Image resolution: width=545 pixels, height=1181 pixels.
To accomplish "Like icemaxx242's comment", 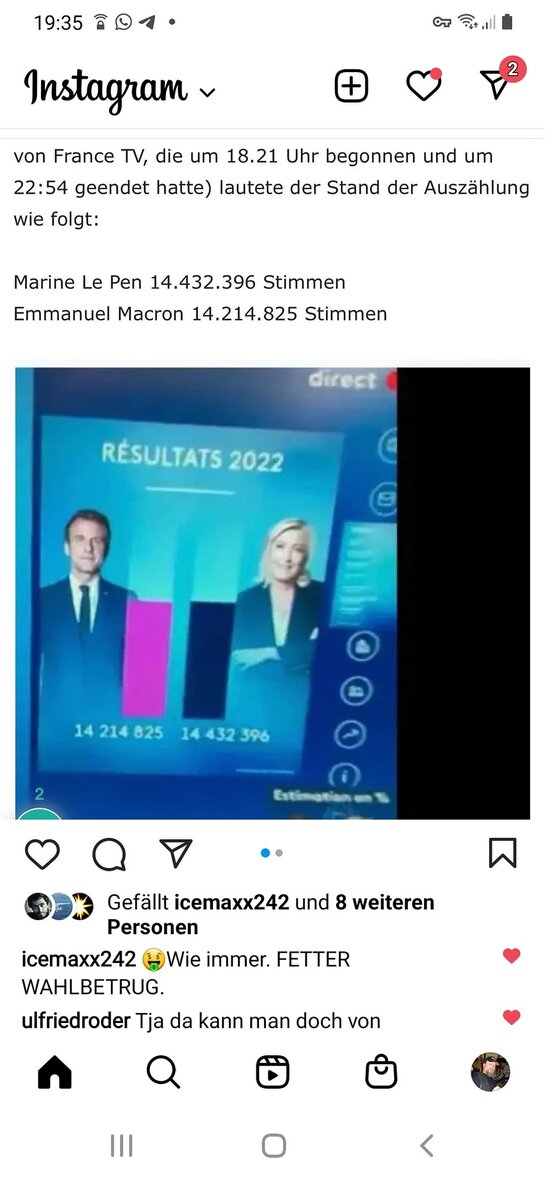I will click(x=512, y=956).
